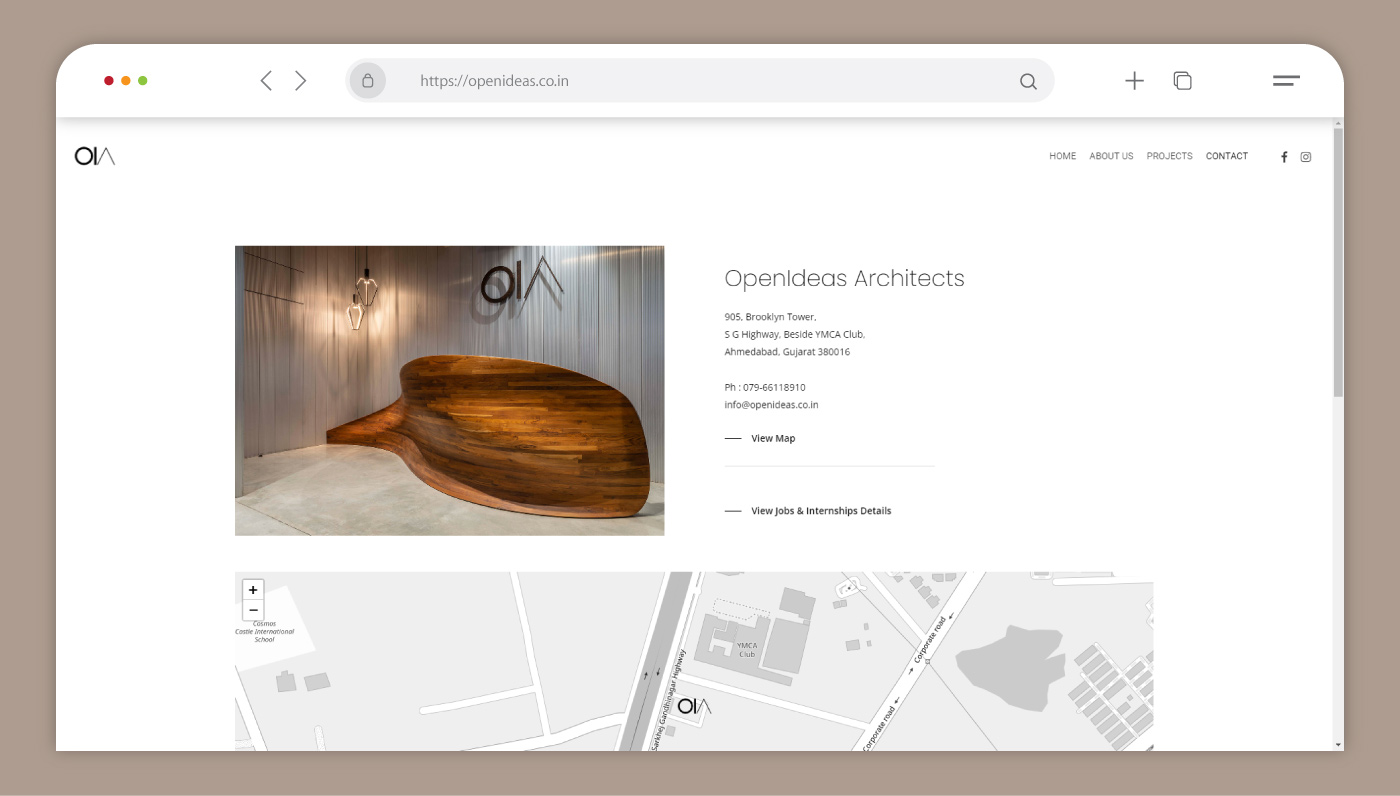Screen dimensions: 1400x796
Task: Click the Ahmedabad, Gujarat 380016 text
Action: click(x=787, y=352)
